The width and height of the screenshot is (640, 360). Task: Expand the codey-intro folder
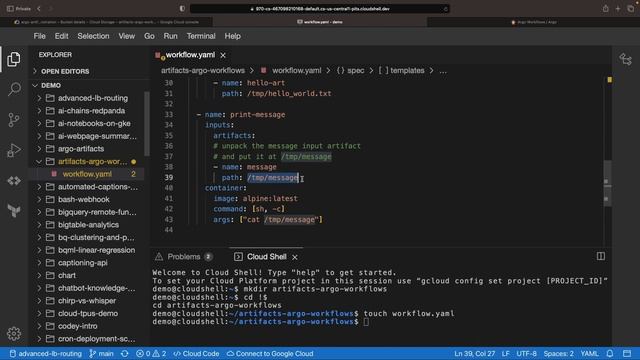78,326
